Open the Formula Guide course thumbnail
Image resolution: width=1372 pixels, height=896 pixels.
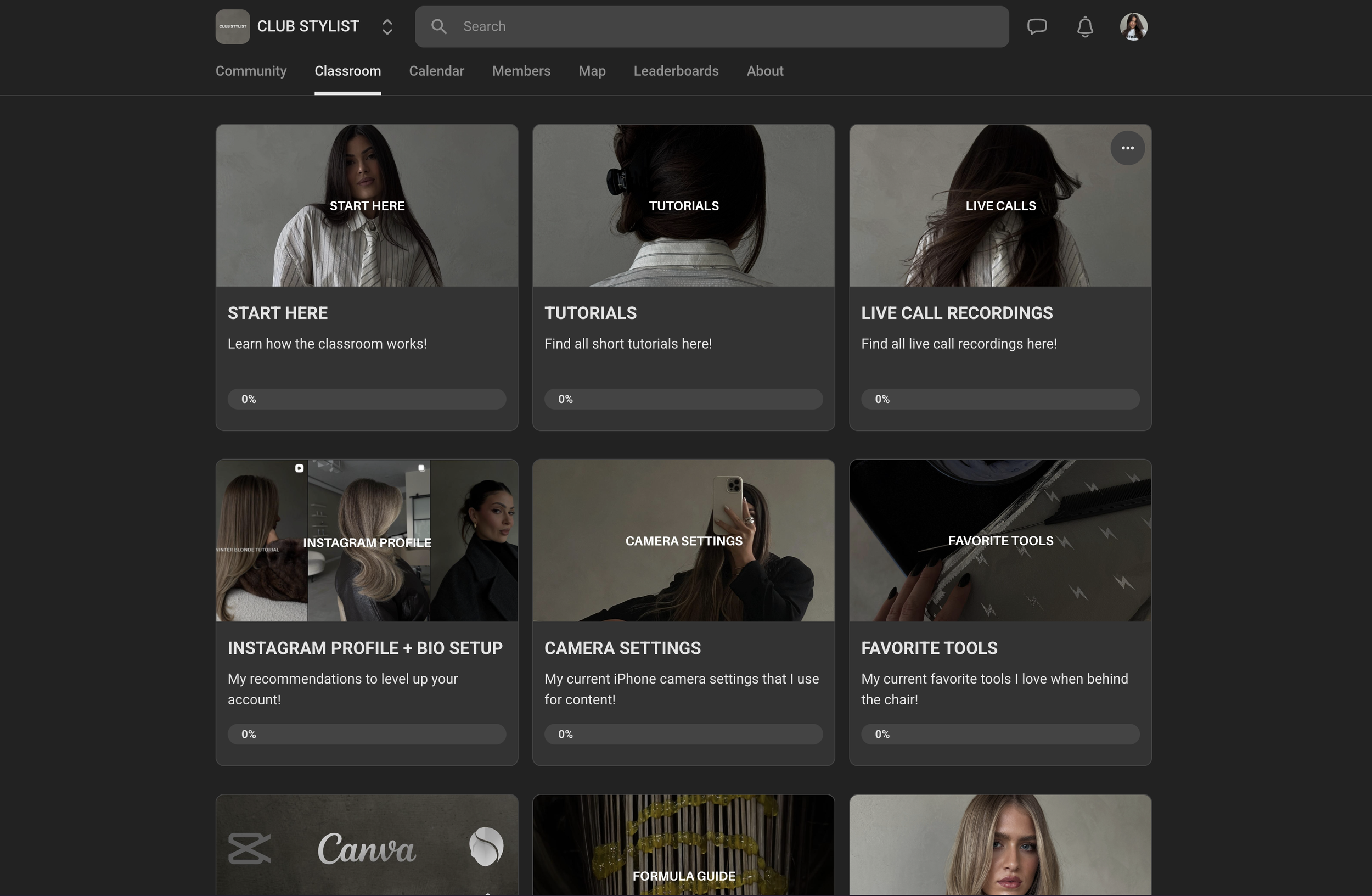click(x=683, y=845)
